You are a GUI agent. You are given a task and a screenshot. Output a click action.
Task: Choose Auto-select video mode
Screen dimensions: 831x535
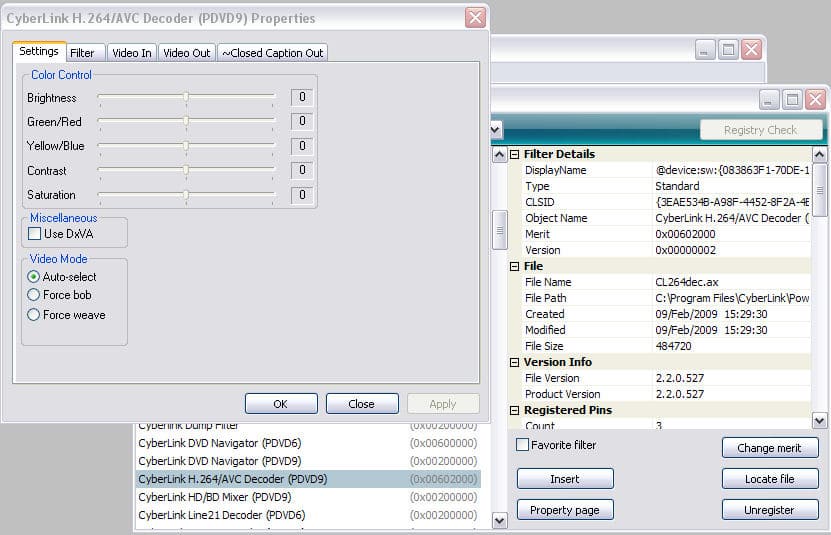tap(33, 276)
